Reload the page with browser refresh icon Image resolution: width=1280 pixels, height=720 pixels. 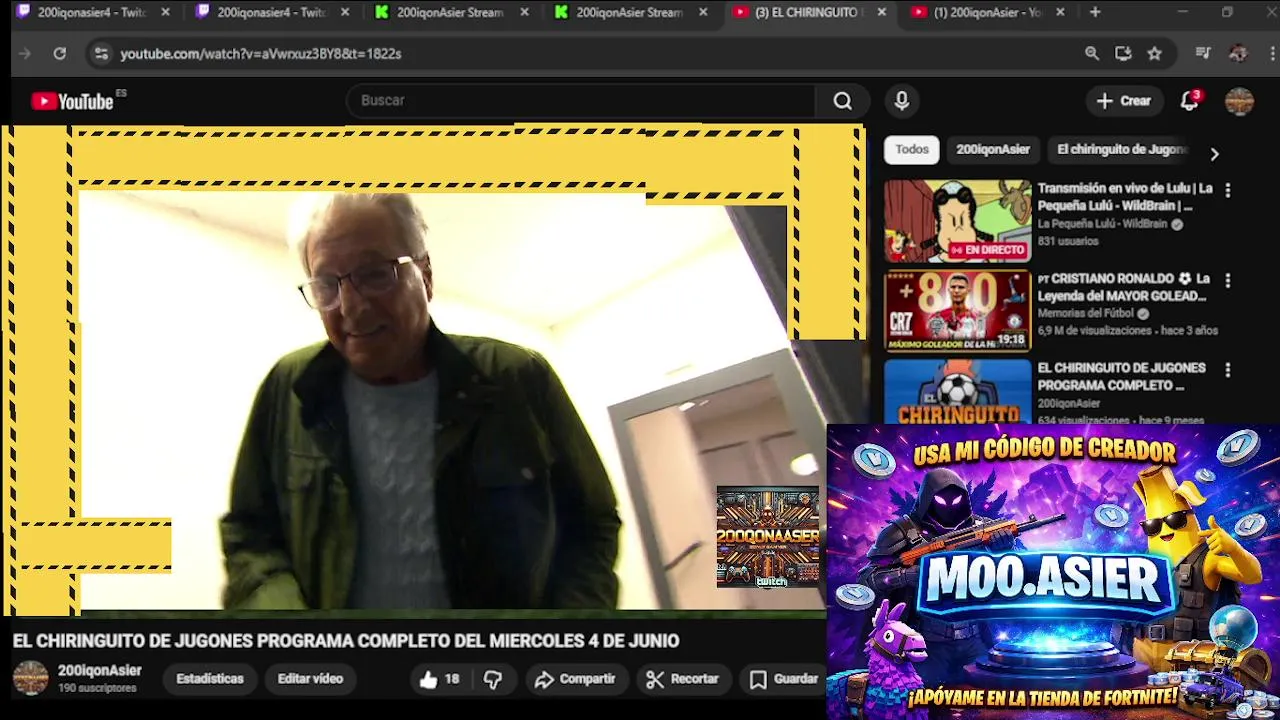tap(60, 54)
